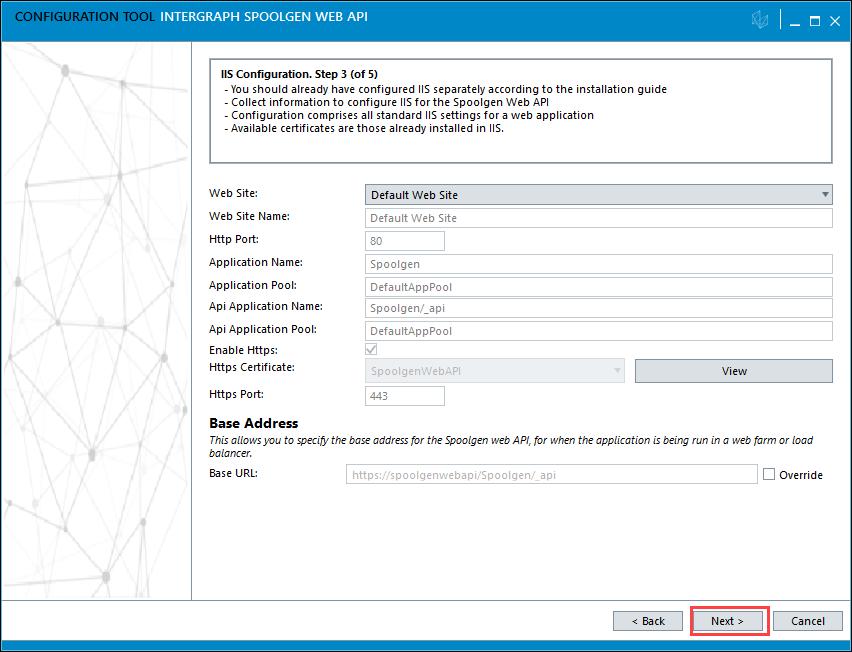Select the Http Port field
852x652 pixels.
[x=405, y=241]
